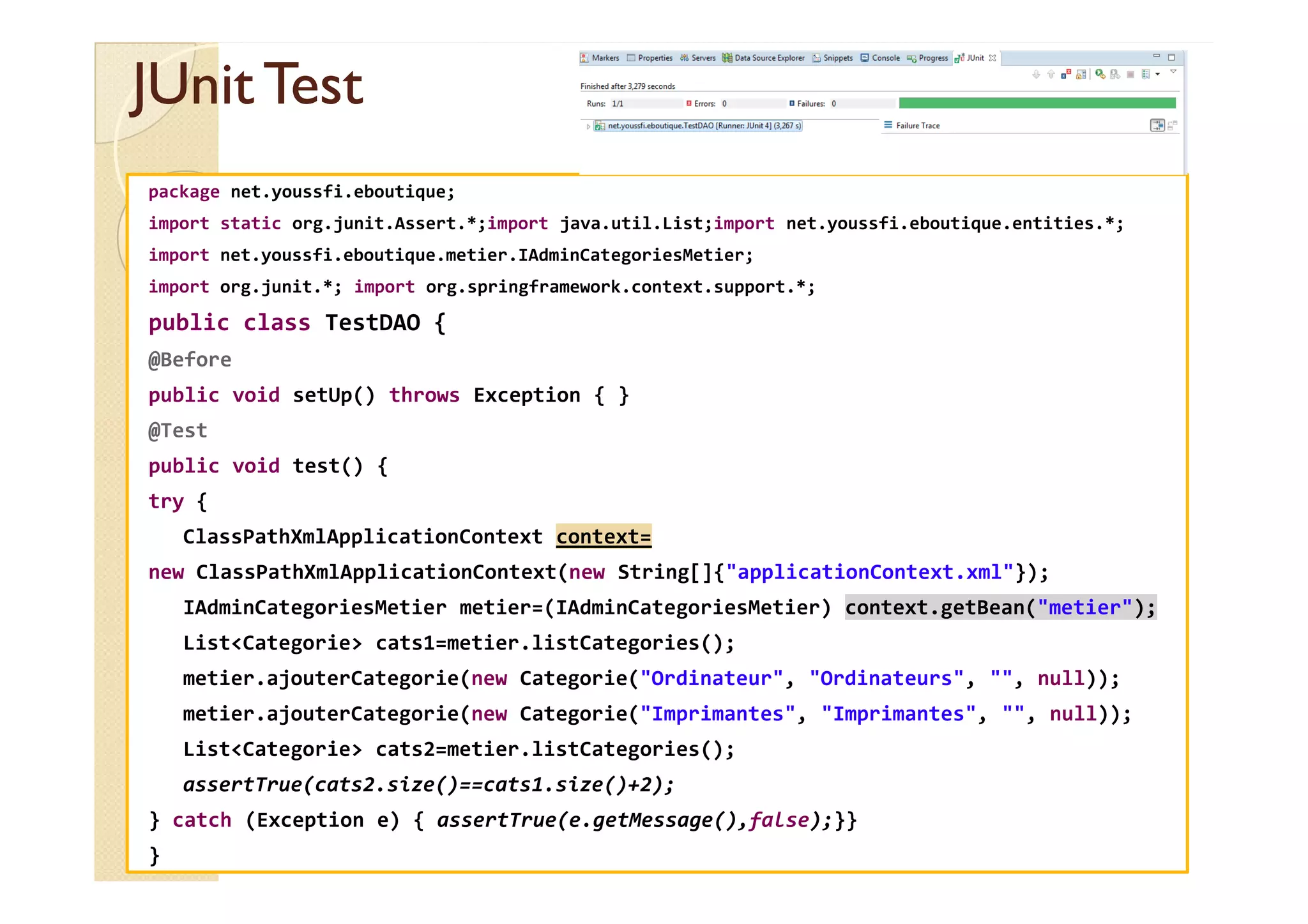Click the Compare Actual With Expected icon
Screen dimensions: 1308x924
point(1173,125)
